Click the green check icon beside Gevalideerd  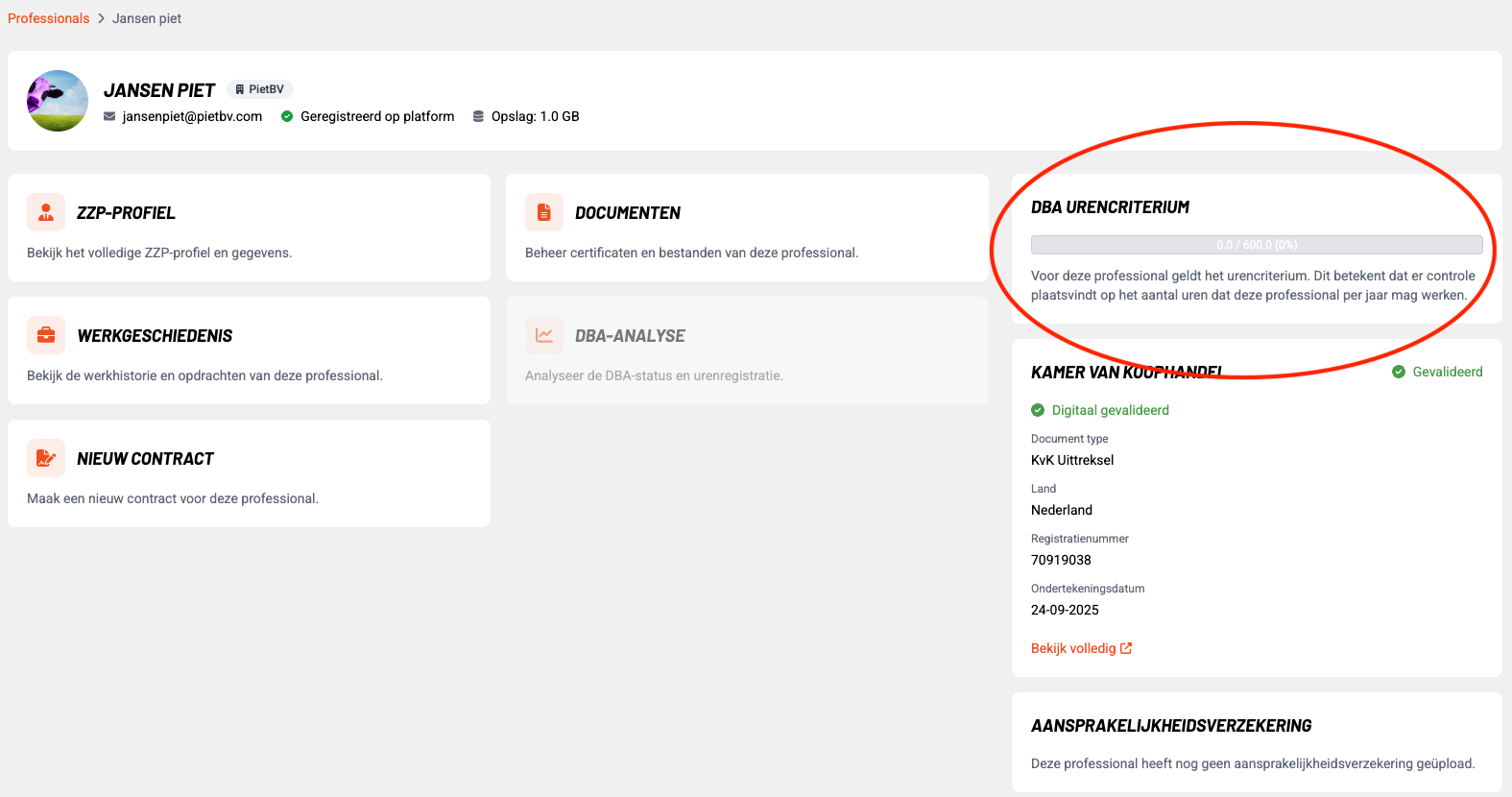click(x=1399, y=372)
